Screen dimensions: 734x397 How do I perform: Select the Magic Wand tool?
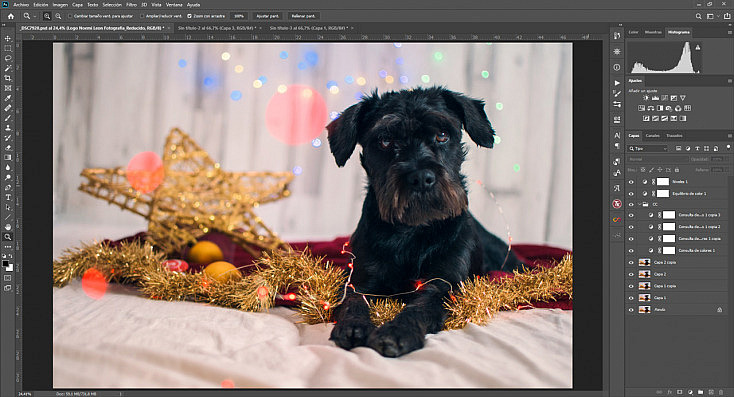pyautogui.click(x=8, y=68)
